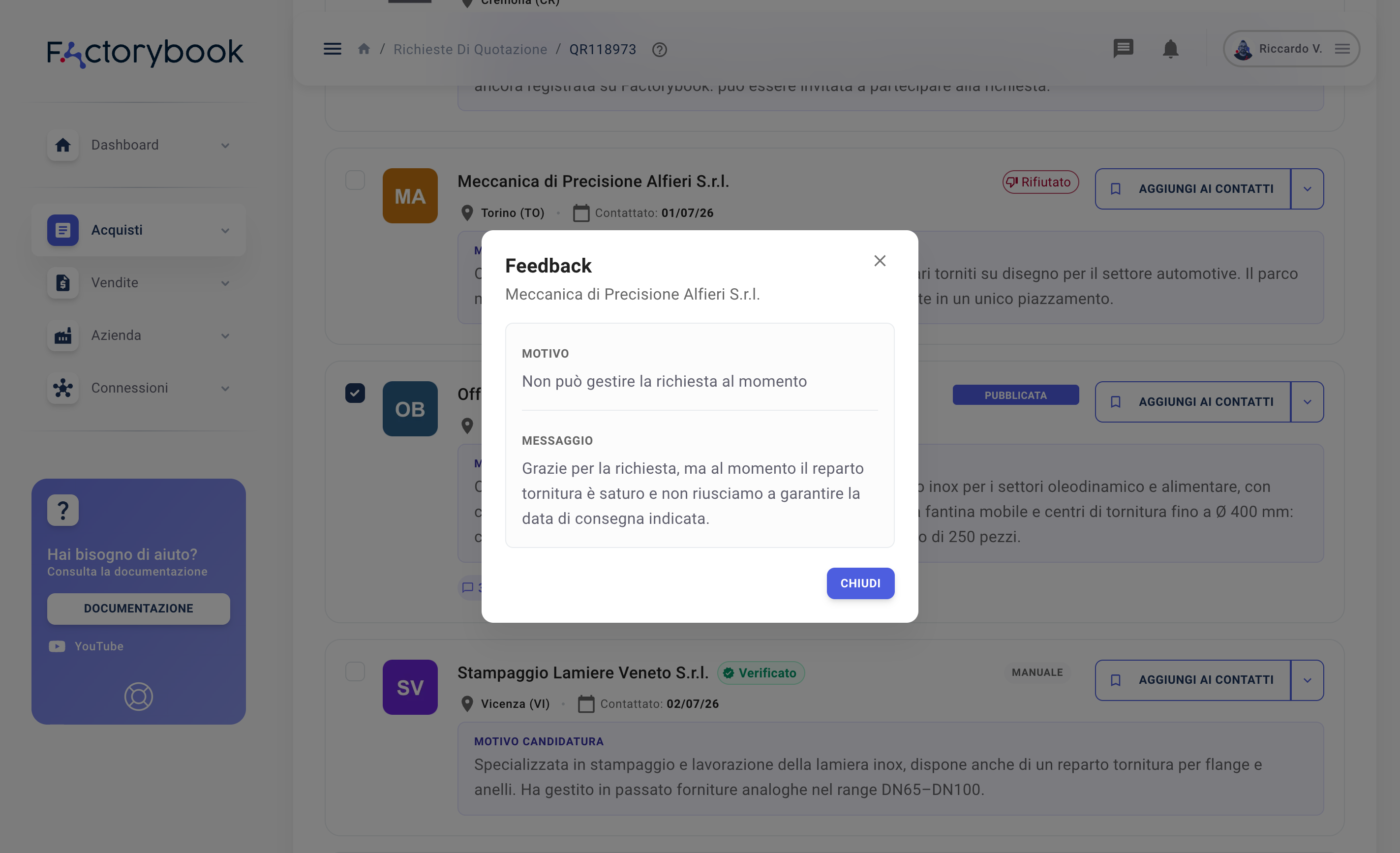The image size is (1400, 853).
Task: Click the SV company avatar
Action: pos(410,687)
